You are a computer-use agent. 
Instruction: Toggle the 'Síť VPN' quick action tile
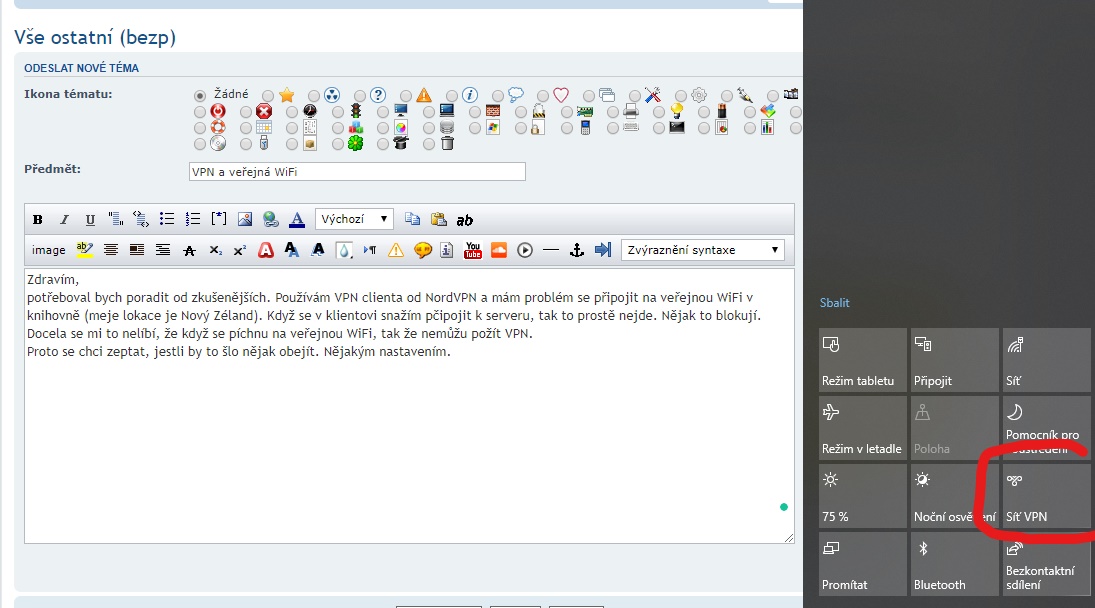(1046, 496)
